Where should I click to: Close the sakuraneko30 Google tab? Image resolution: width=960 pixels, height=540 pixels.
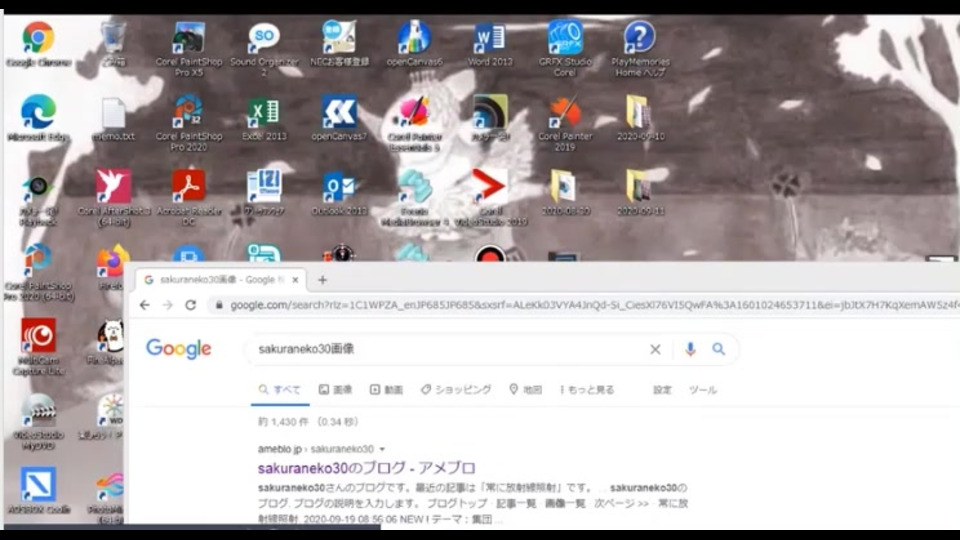[295, 280]
